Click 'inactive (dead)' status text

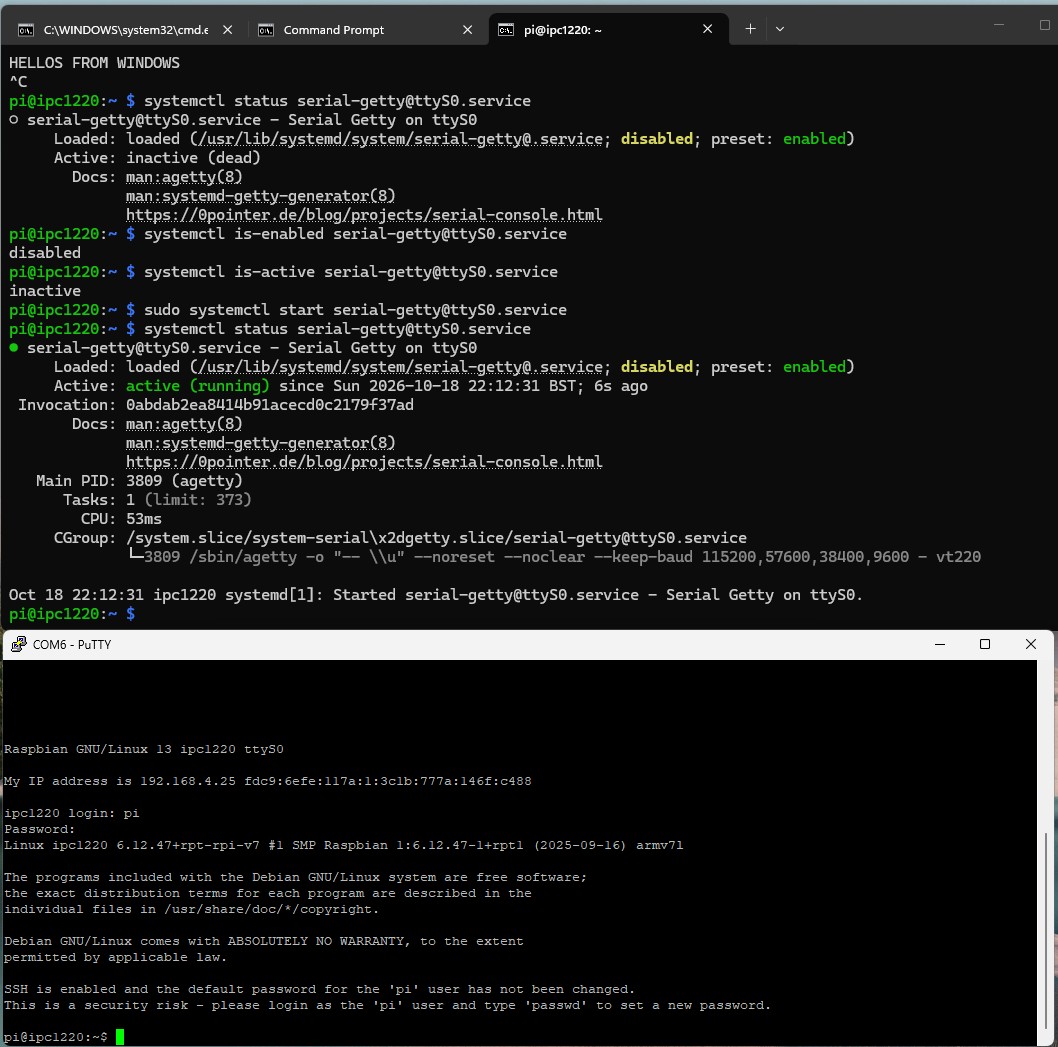pos(193,158)
